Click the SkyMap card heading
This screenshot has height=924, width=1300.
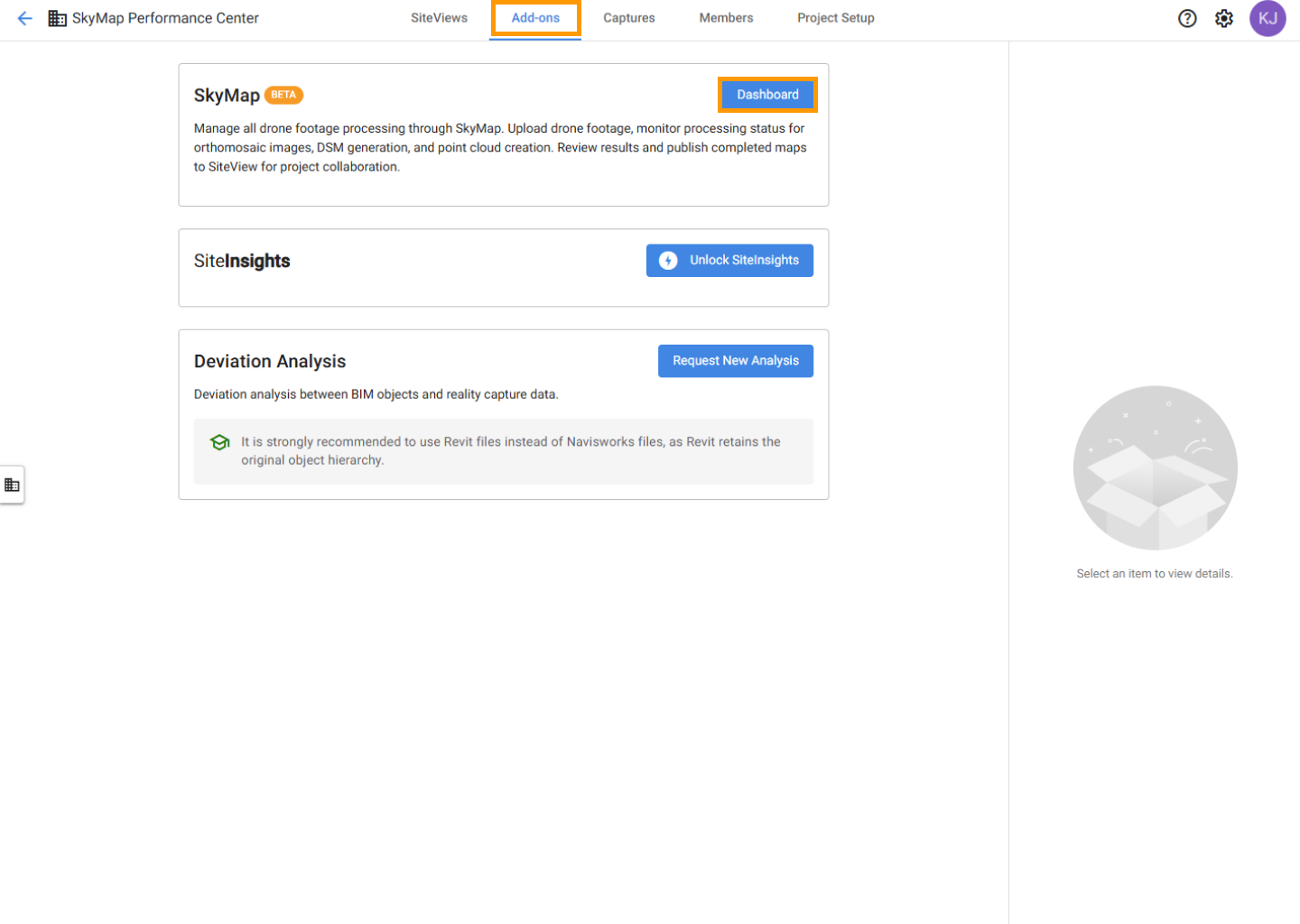coord(227,96)
